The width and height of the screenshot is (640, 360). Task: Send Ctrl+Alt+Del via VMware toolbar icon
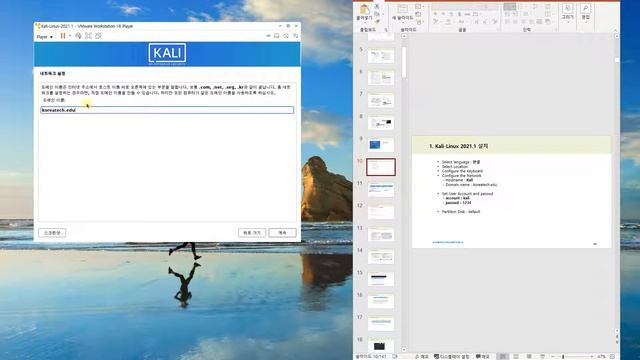78,36
